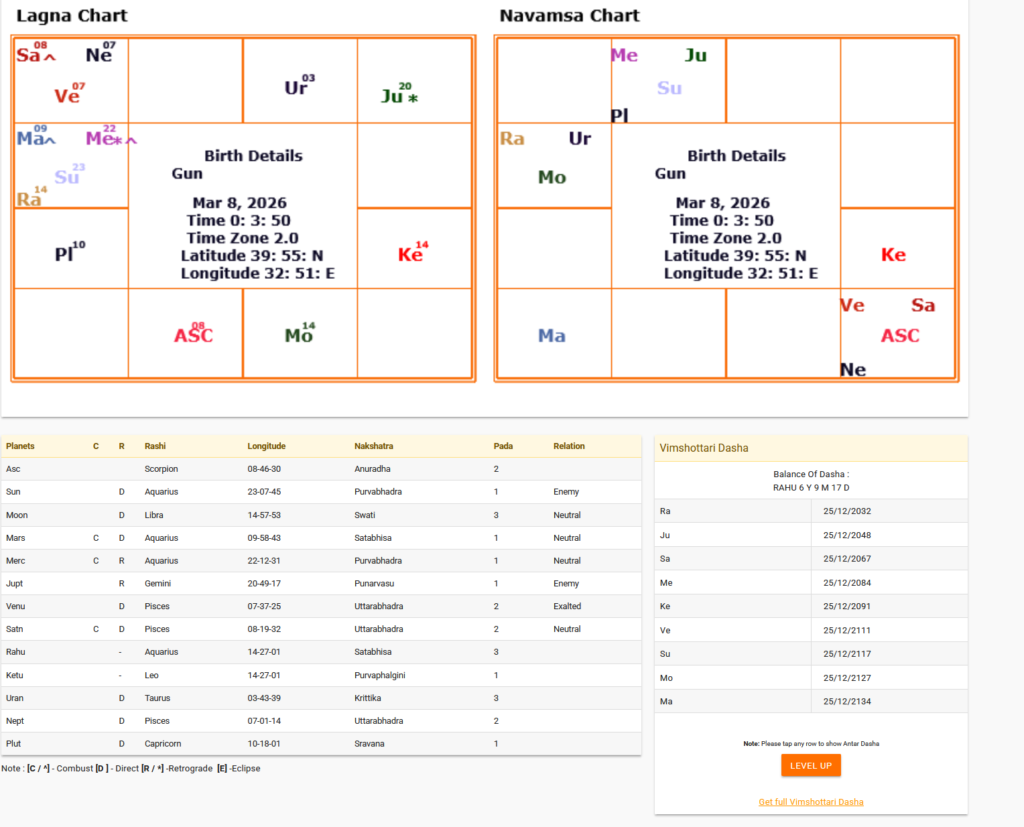This screenshot has height=827, width=1024.
Task: Click the Ma label in Navamsa Chart
Action: (551, 336)
